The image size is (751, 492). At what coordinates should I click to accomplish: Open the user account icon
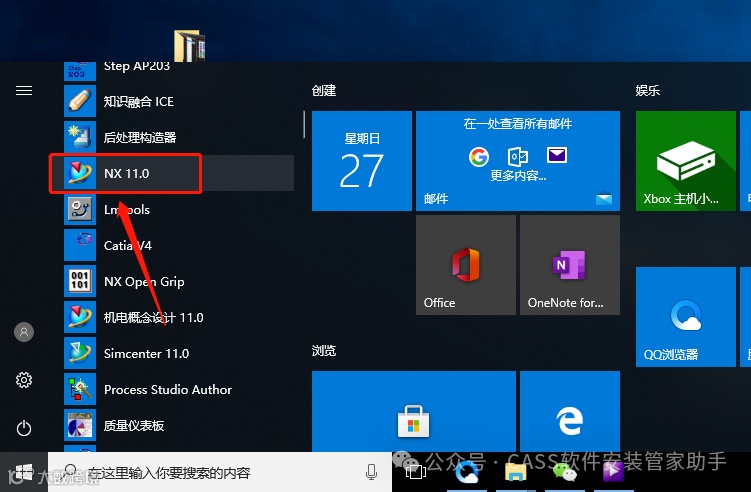pos(24,332)
